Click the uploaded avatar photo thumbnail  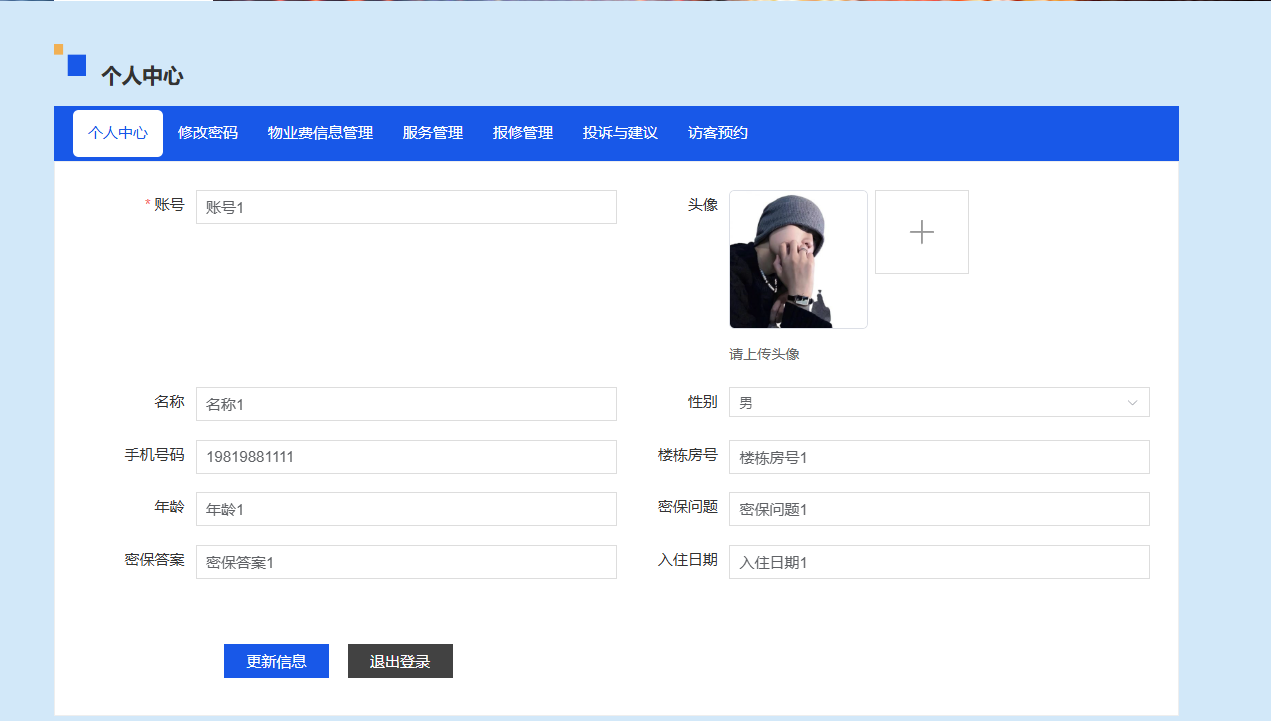(x=797, y=259)
